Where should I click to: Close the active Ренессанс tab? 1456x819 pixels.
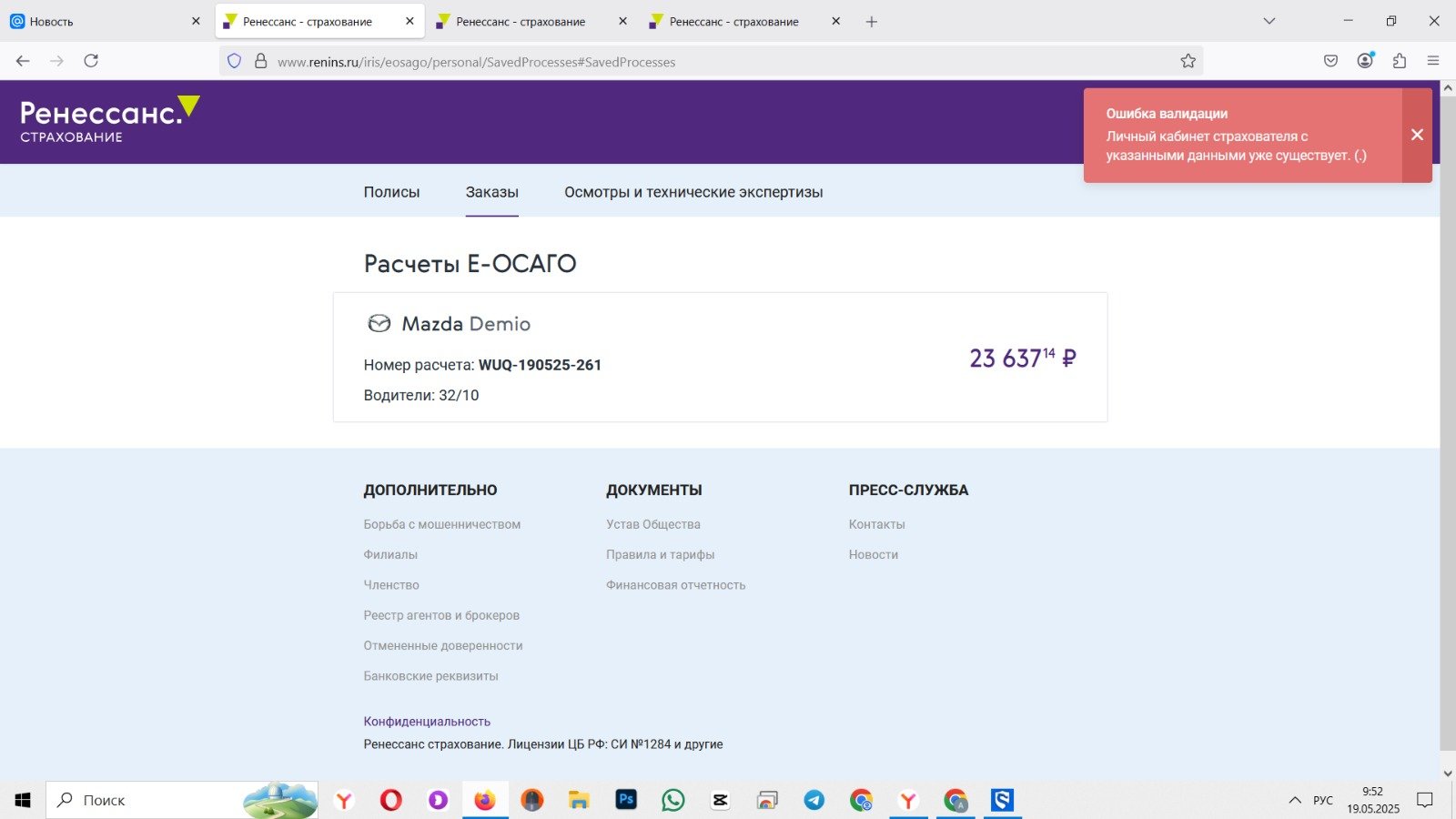tap(409, 21)
